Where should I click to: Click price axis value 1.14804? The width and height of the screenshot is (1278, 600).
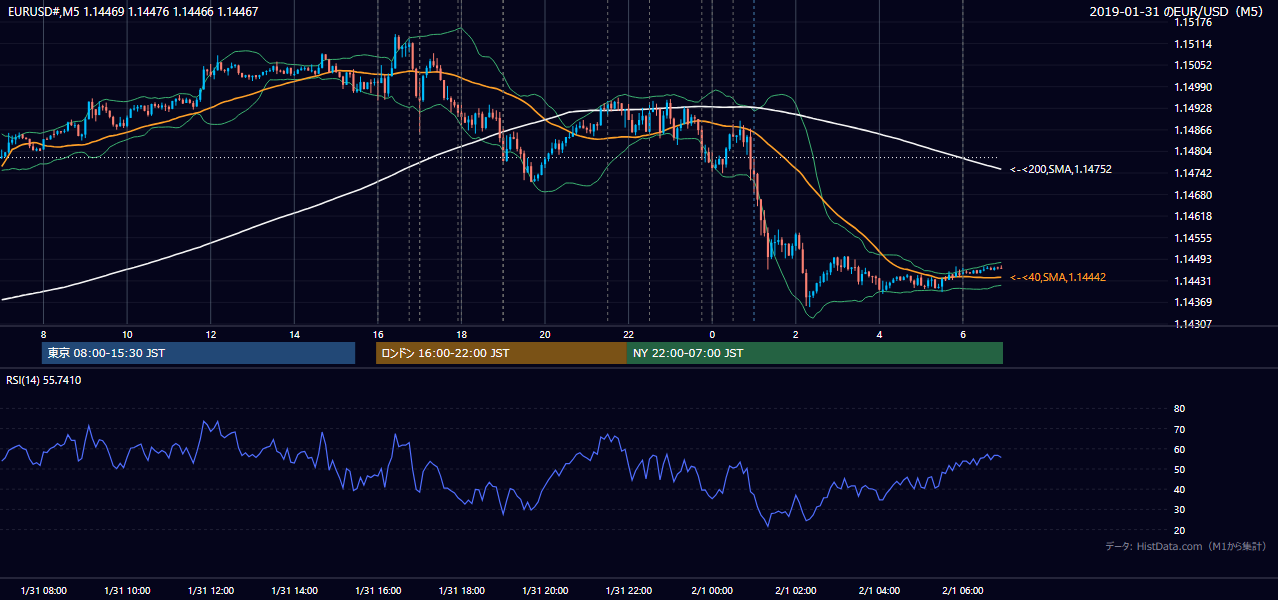click(x=1193, y=151)
